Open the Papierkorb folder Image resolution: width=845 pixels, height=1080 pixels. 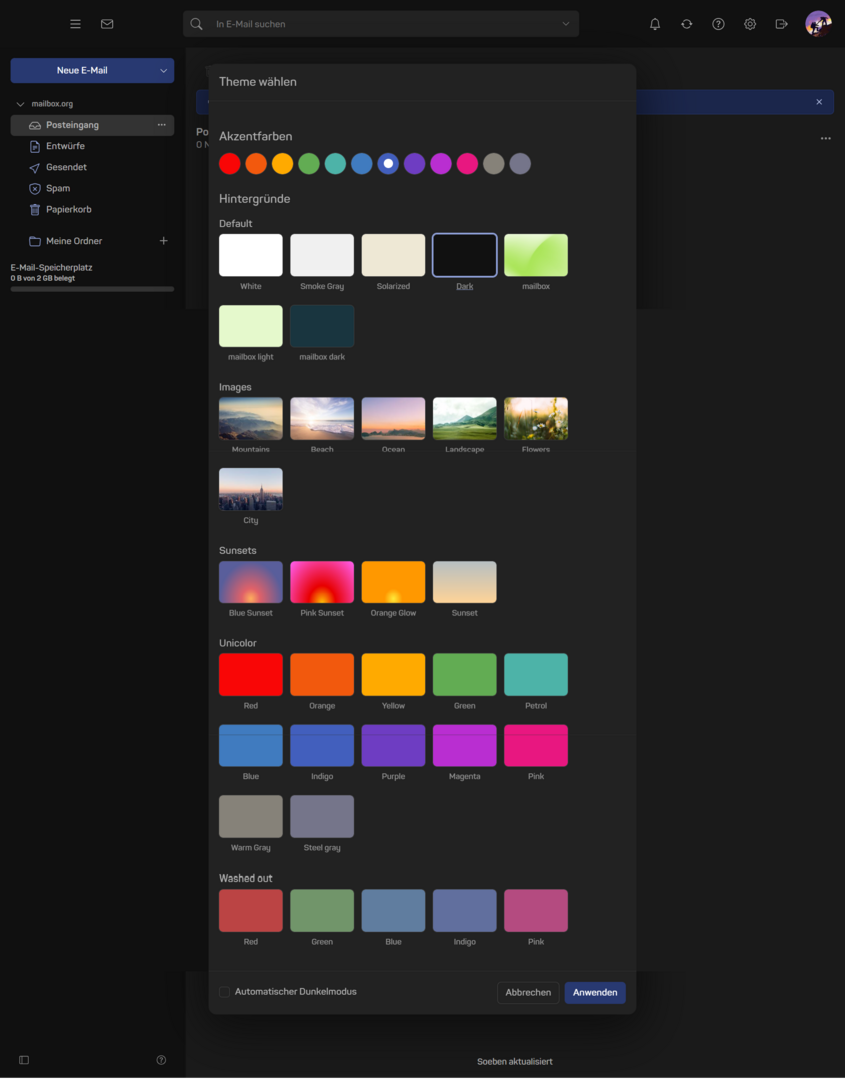(68, 209)
